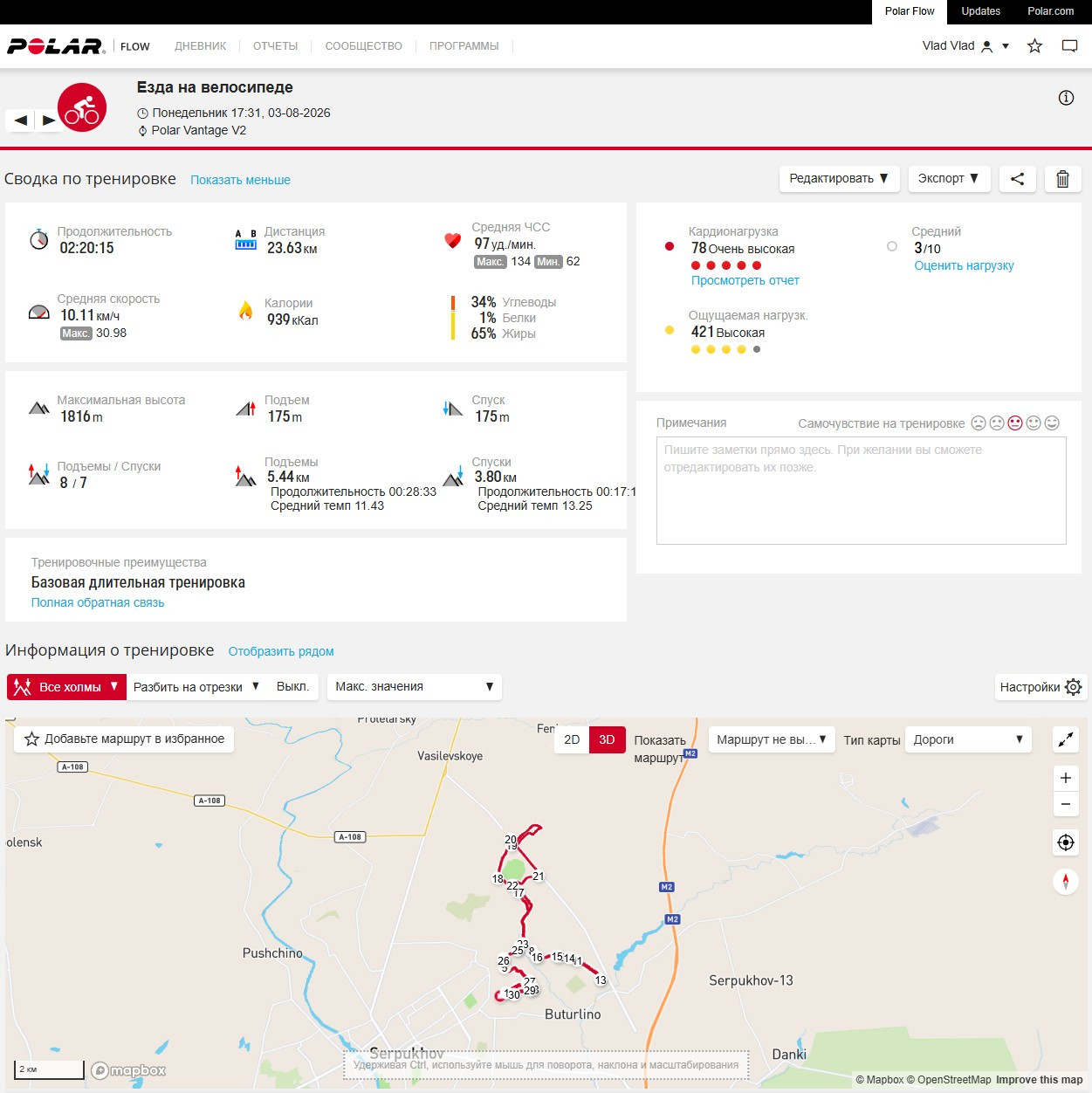Select the slightly happy feeling smiley
The width and height of the screenshot is (1092, 1093).
[x=1034, y=423]
